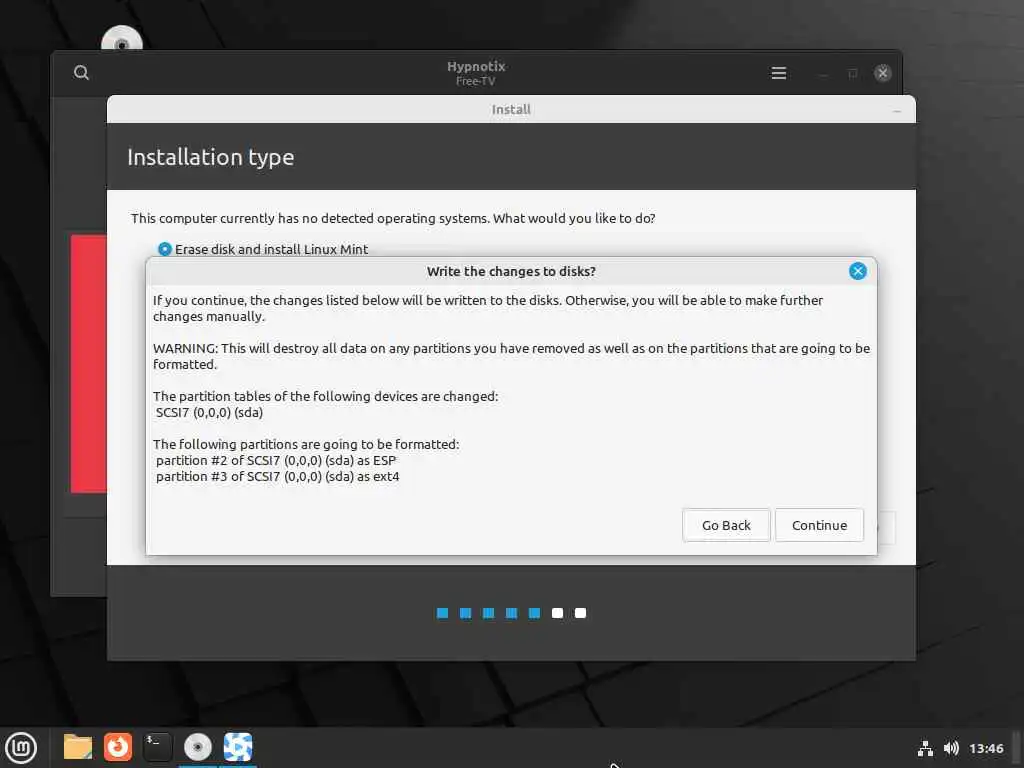This screenshot has height=768, width=1024.
Task: Click the Install Linux Mint desktop disc icon
Action: (121, 38)
